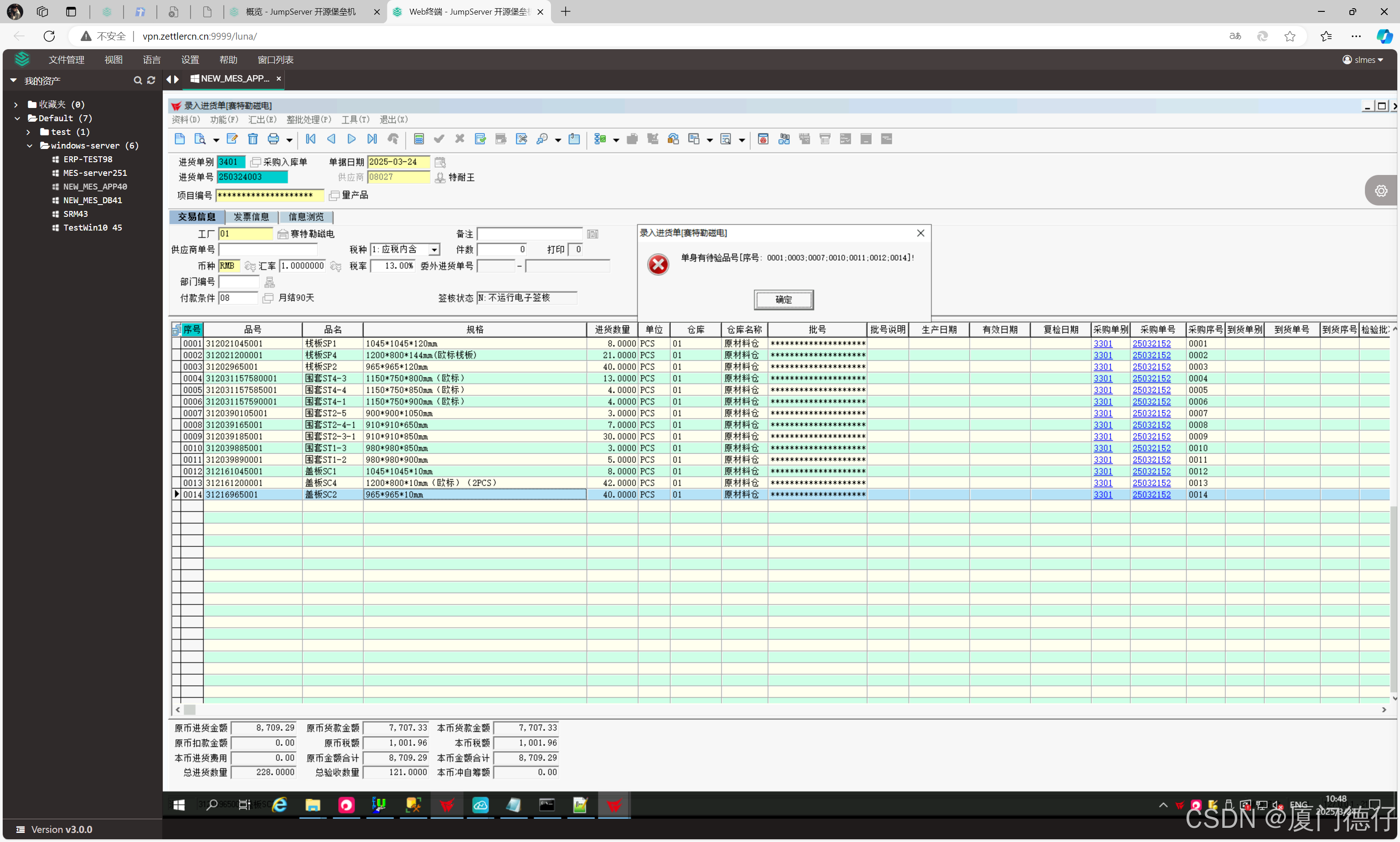Screen dimensions: 1400x842
Task: Open supplier lookup icon beside 08027
Action: click(x=440, y=178)
